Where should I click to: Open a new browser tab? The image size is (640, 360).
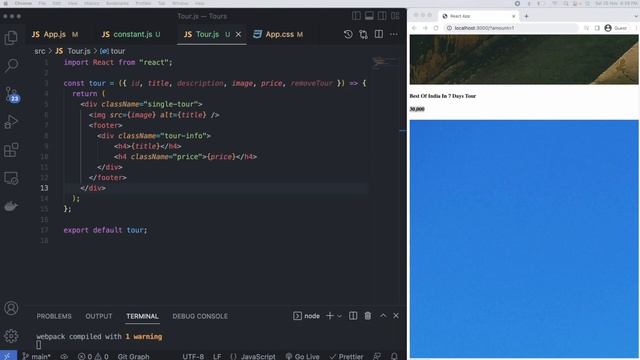tap(527, 16)
